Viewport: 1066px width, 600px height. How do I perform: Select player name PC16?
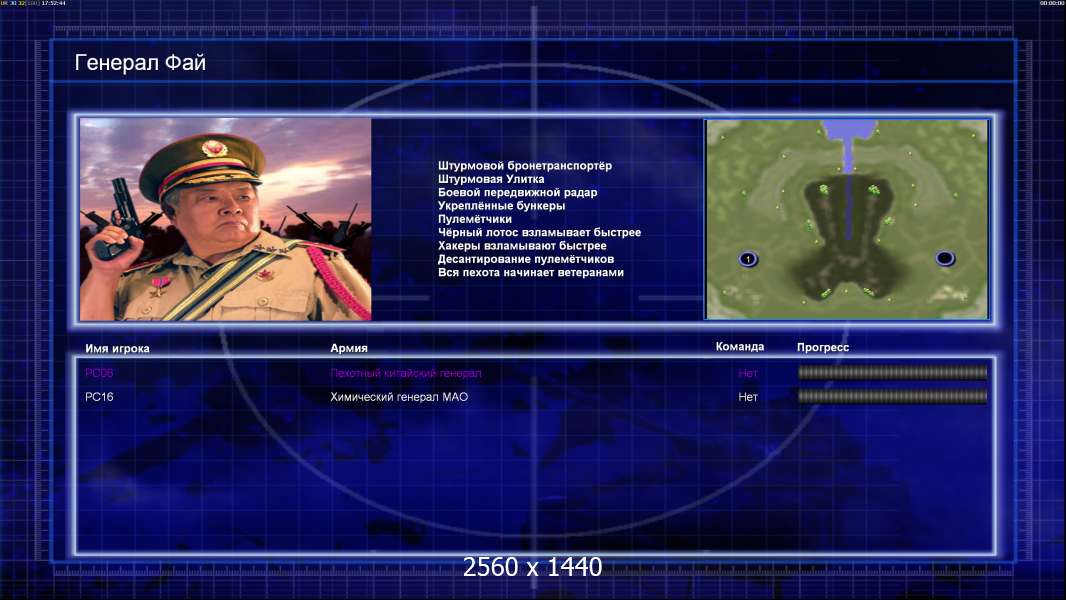(x=99, y=397)
